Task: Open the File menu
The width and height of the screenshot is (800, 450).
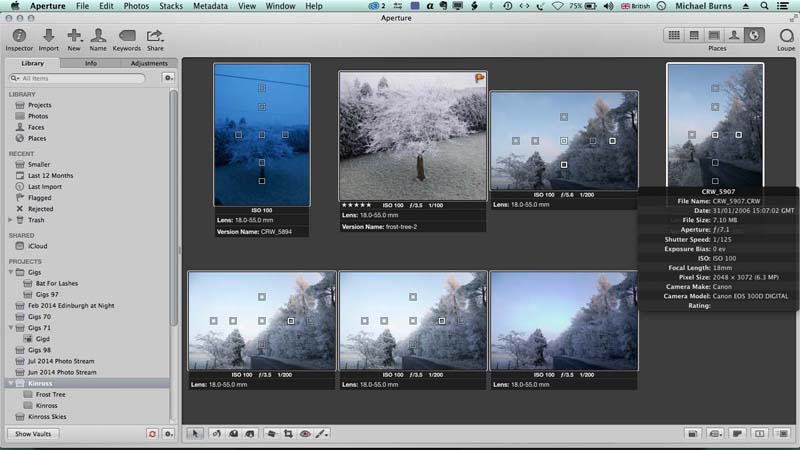Action: (82, 6)
